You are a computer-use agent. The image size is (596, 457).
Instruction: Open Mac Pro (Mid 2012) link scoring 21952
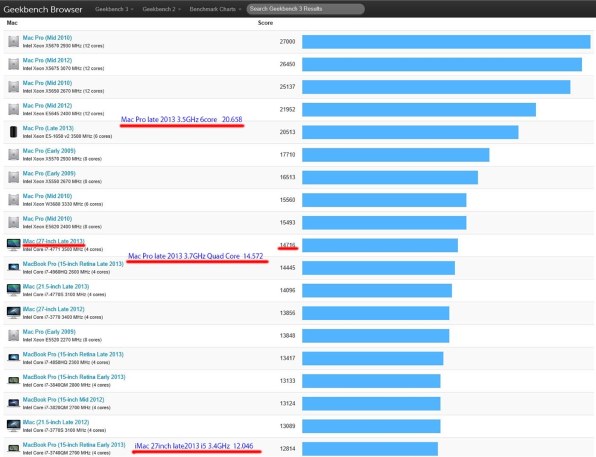[47, 106]
